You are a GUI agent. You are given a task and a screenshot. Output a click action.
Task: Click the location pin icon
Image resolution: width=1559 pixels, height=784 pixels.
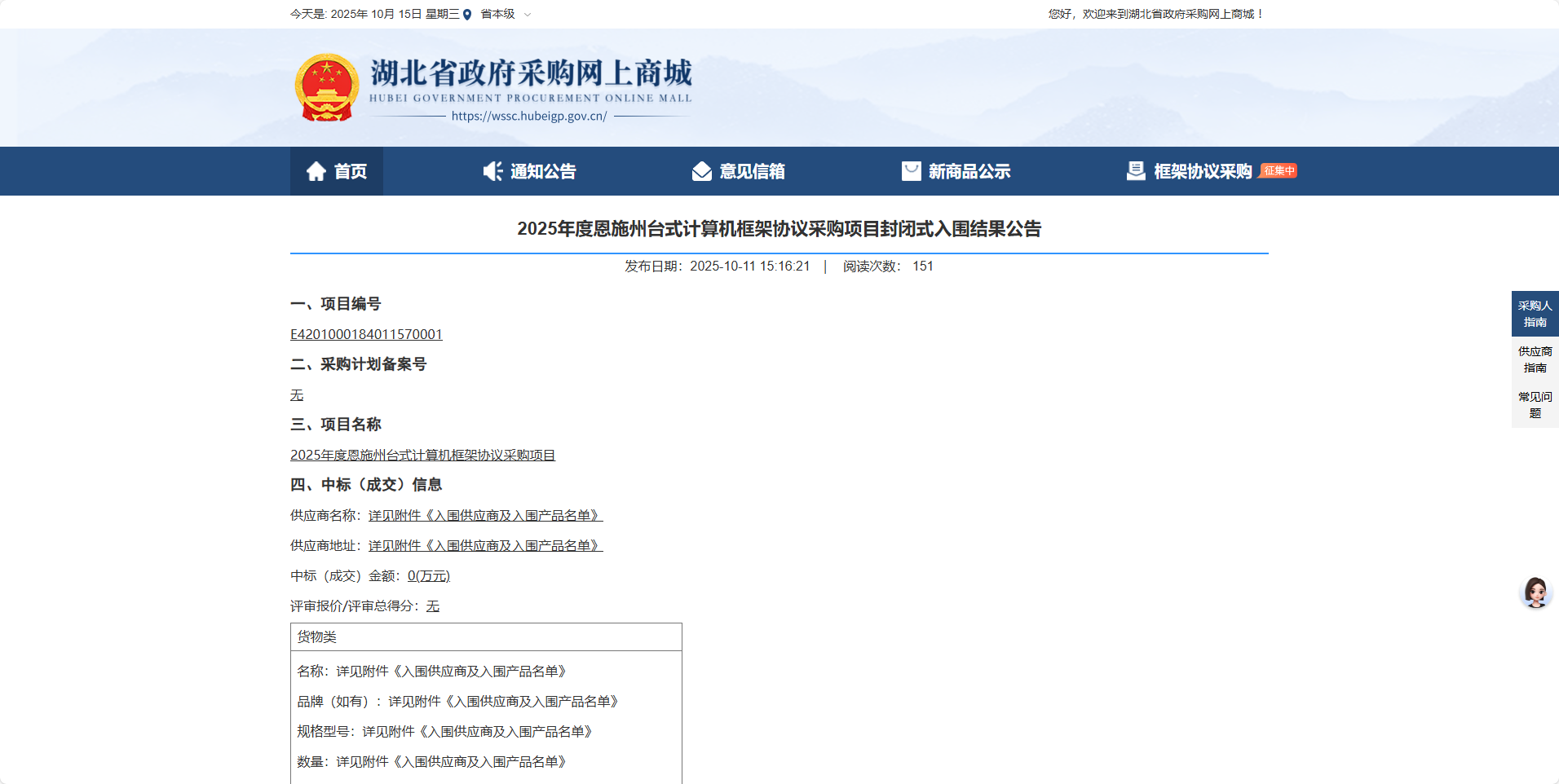coord(467,15)
